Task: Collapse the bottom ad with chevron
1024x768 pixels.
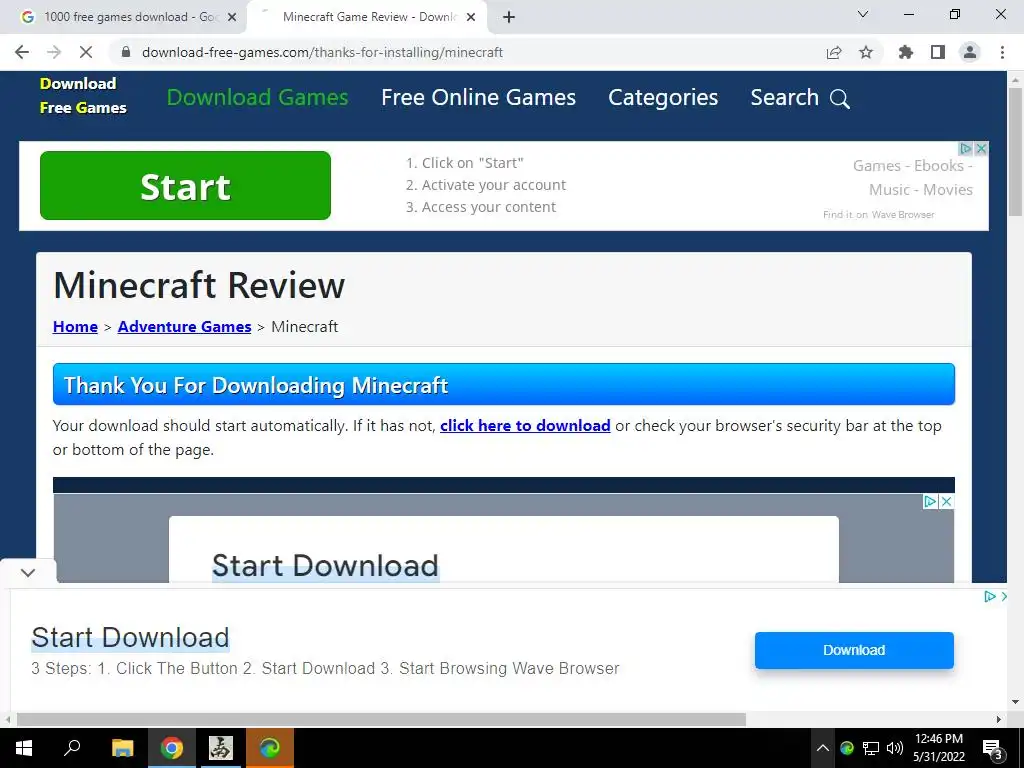Action: click(27, 573)
